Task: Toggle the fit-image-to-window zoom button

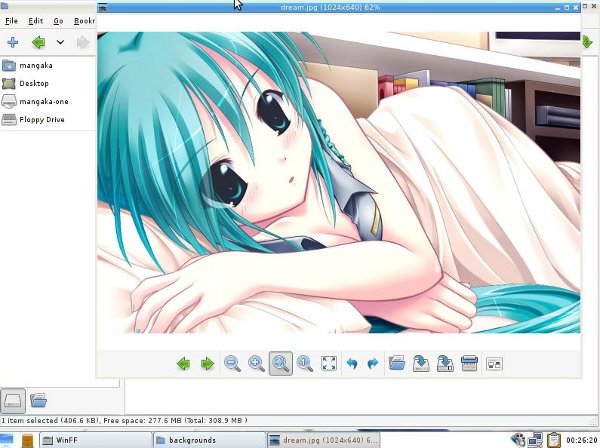Action: pos(280,363)
